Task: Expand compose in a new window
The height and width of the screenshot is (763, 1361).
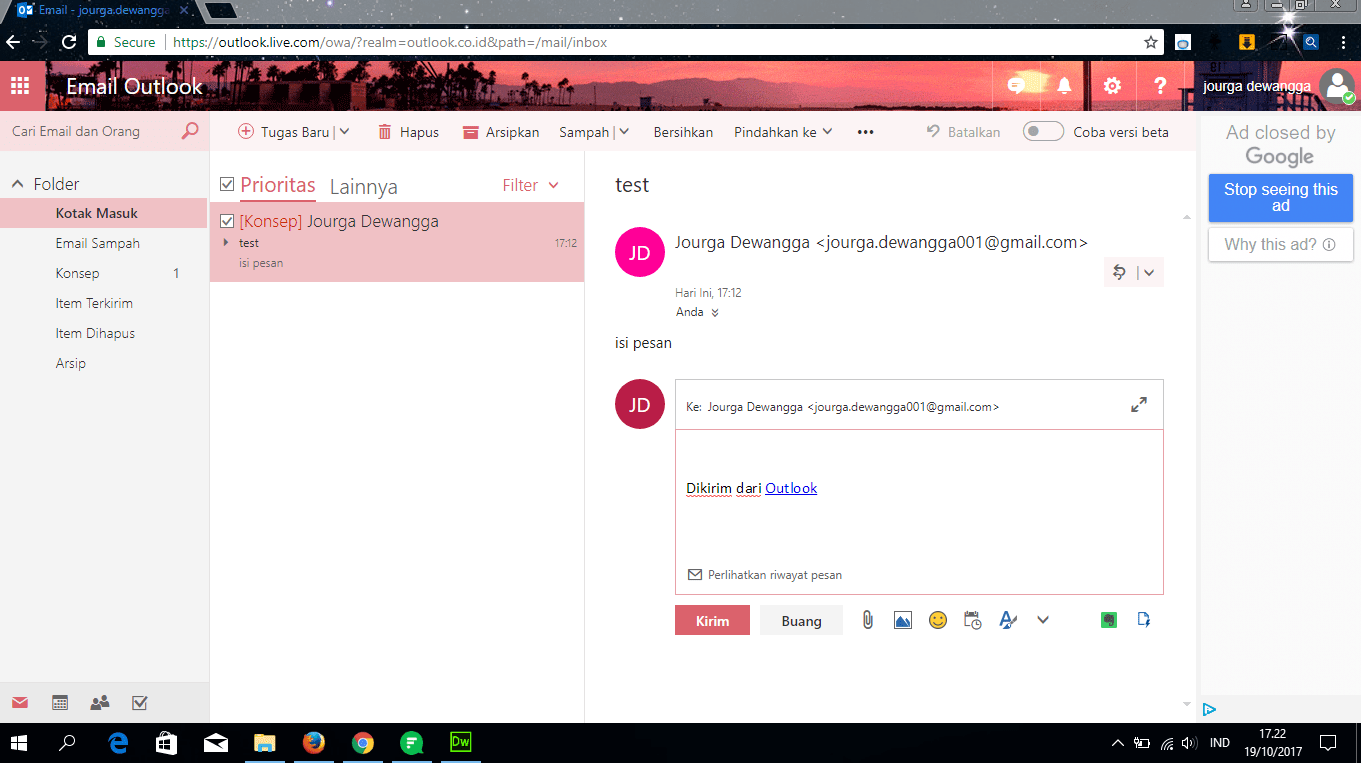Action: click(1139, 405)
